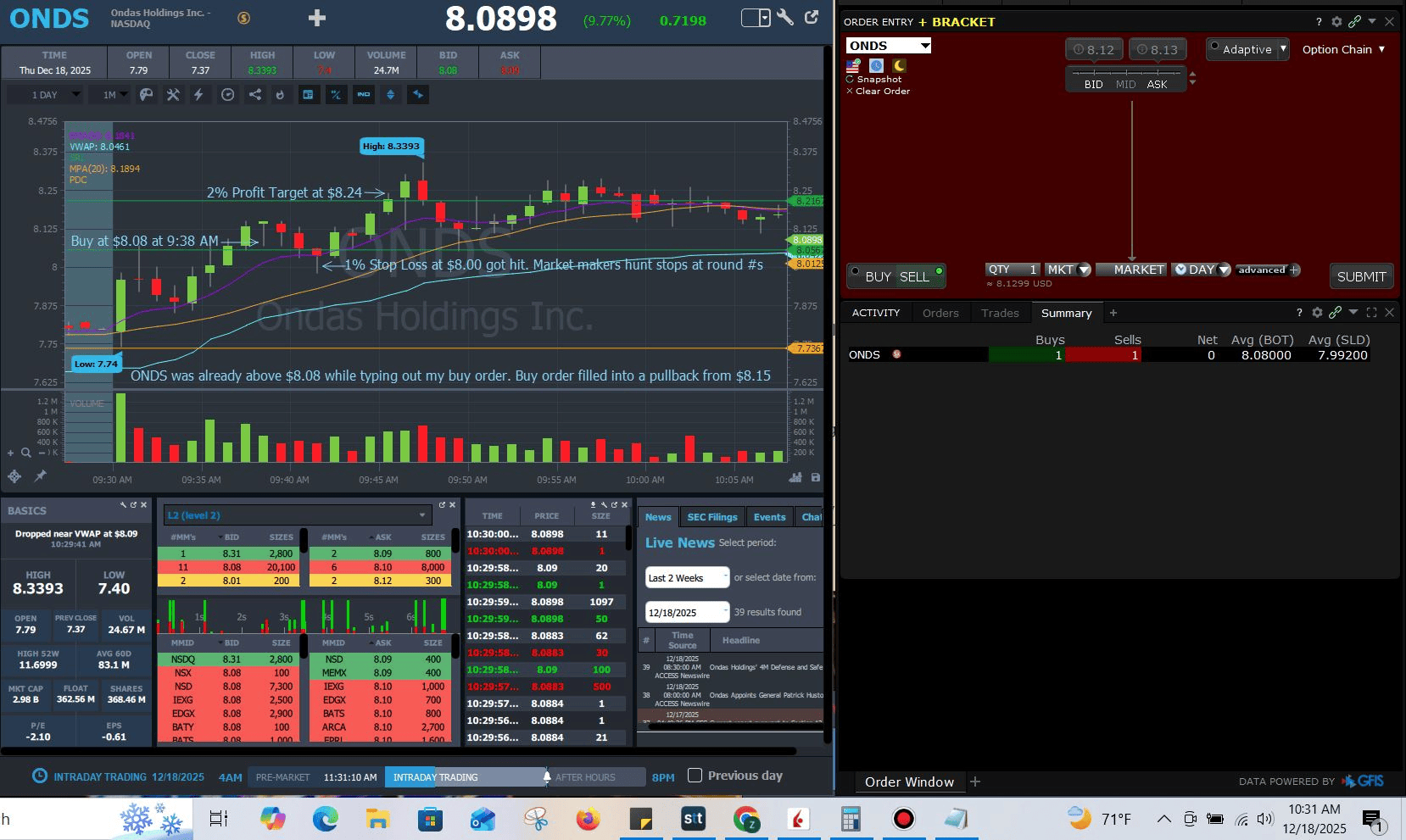Image resolution: width=1406 pixels, height=840 pixels.
Task: Click the blue clock icon under ONDS
Action: point(876,65)
